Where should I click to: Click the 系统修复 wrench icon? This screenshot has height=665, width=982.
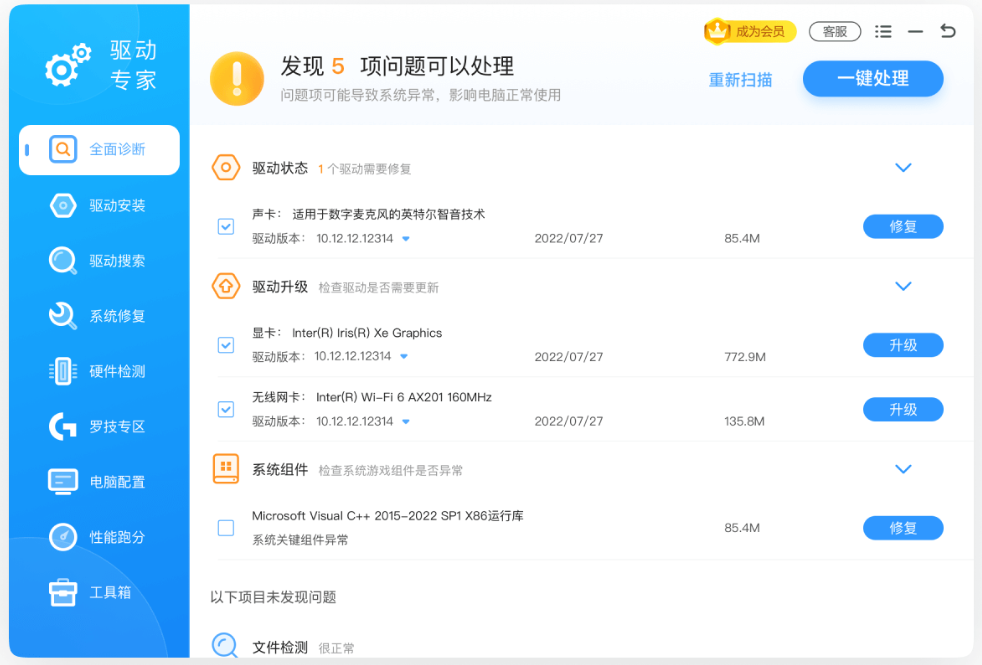(63, 316)
